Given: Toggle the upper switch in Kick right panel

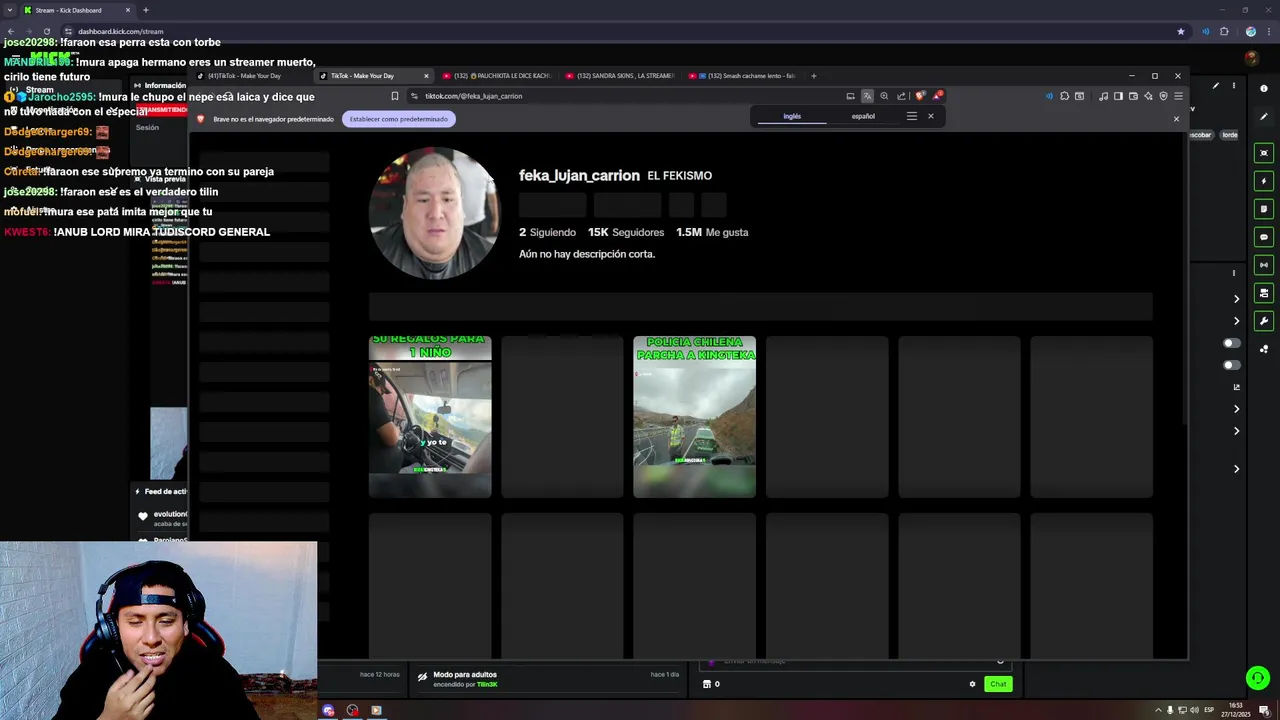Looking at the screenshot, I should (1231, 343).
